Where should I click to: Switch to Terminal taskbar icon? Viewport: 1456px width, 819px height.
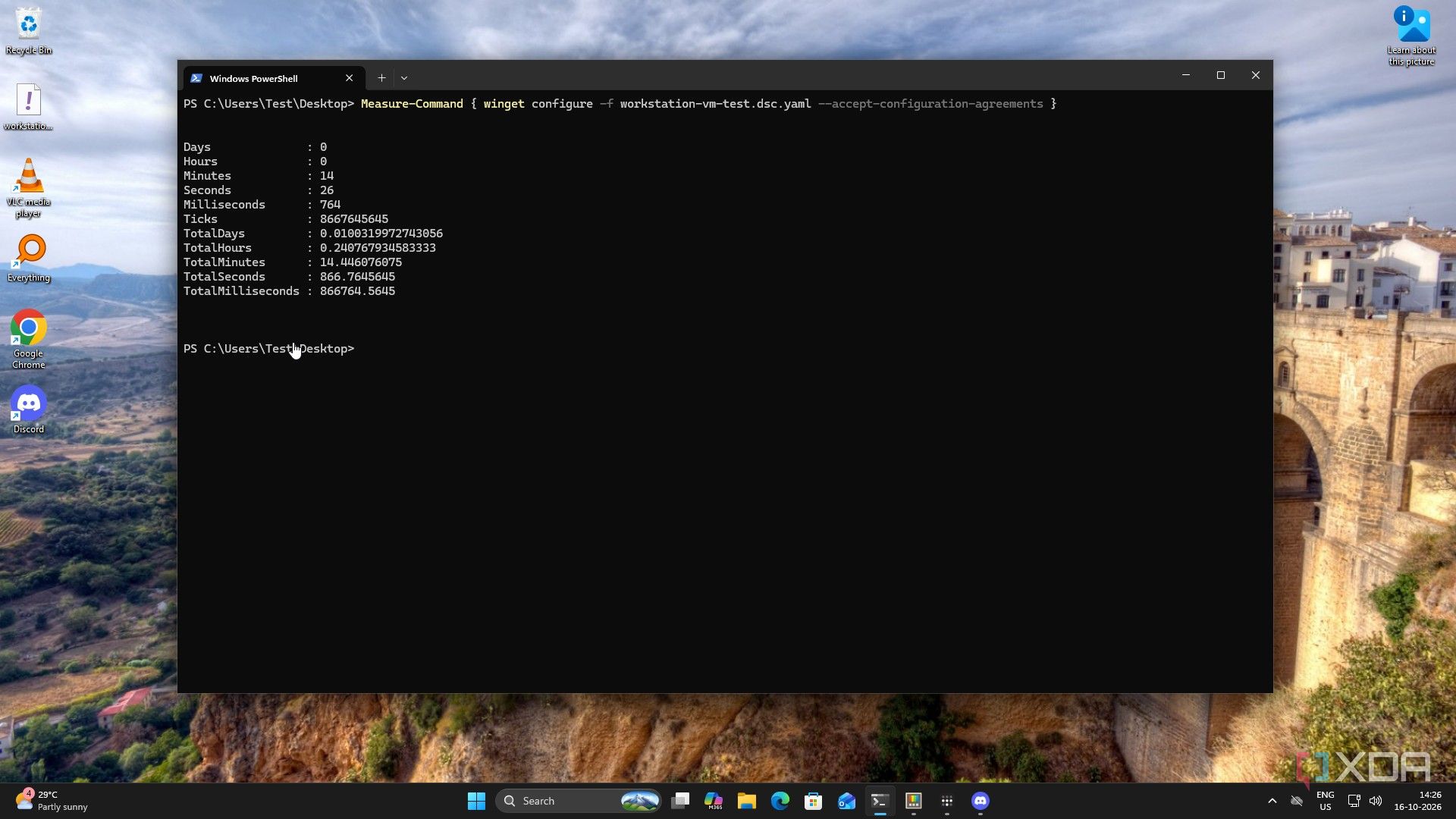(880, 801)
